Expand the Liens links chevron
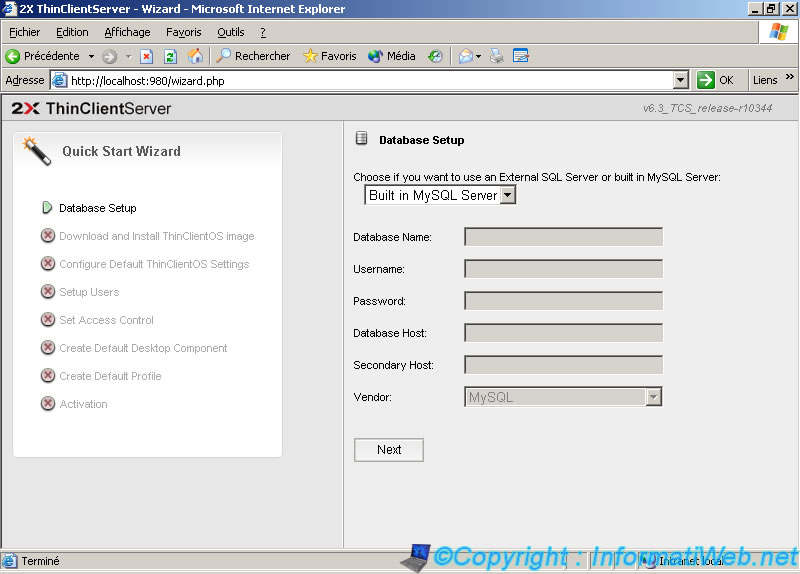800x574 pixels. 789,77
